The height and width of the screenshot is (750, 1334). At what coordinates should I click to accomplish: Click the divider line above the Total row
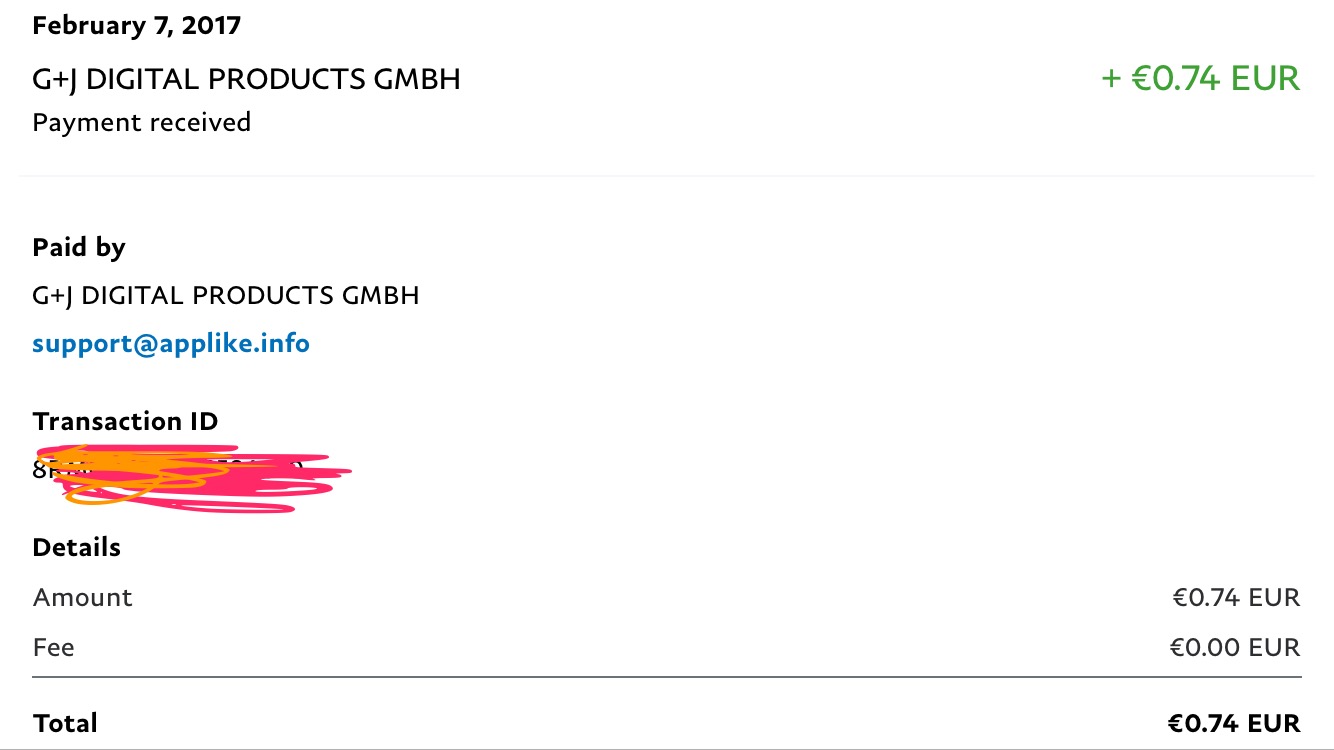(667, 677)
